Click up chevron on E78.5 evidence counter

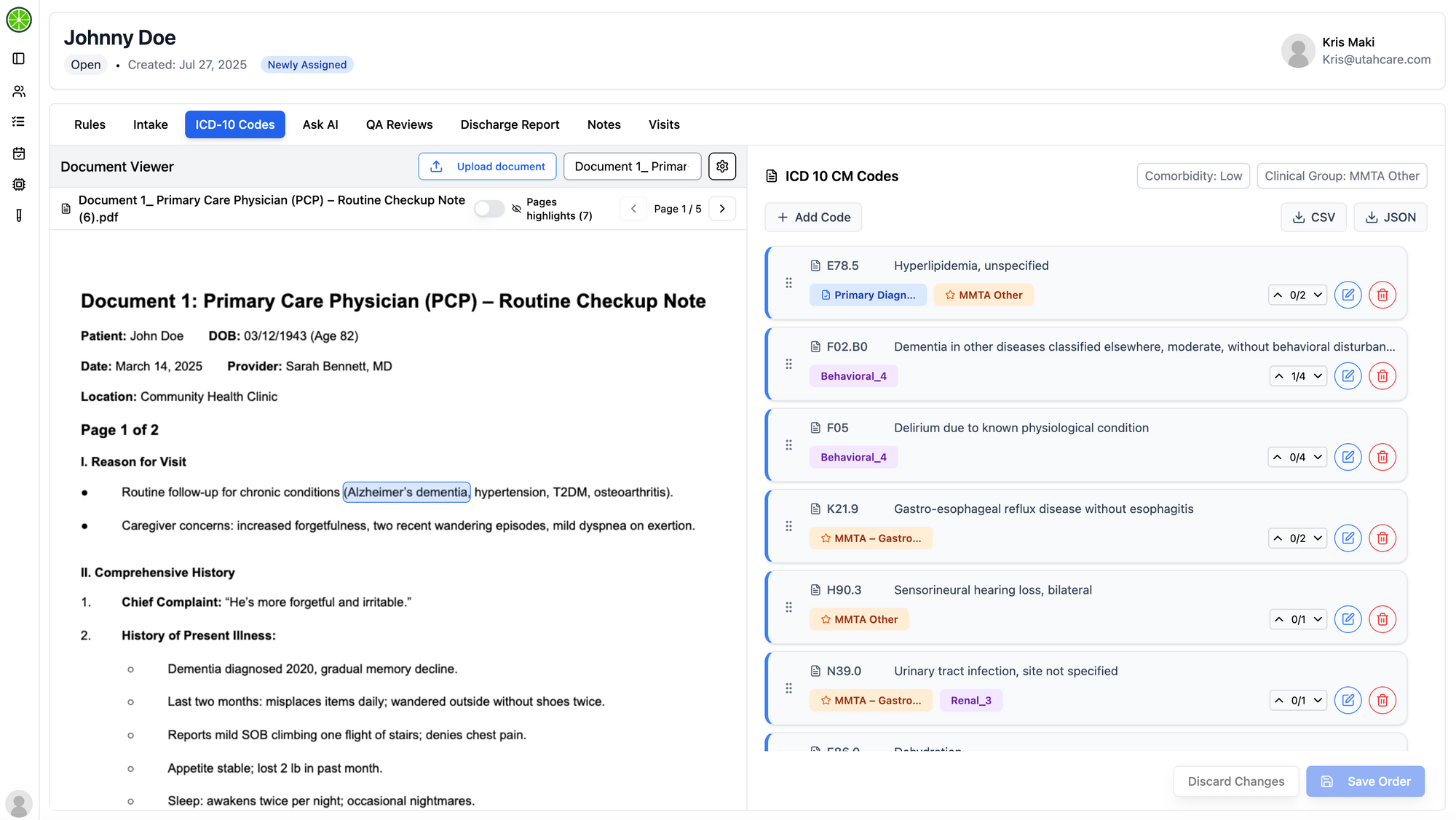pos(1278,295)
